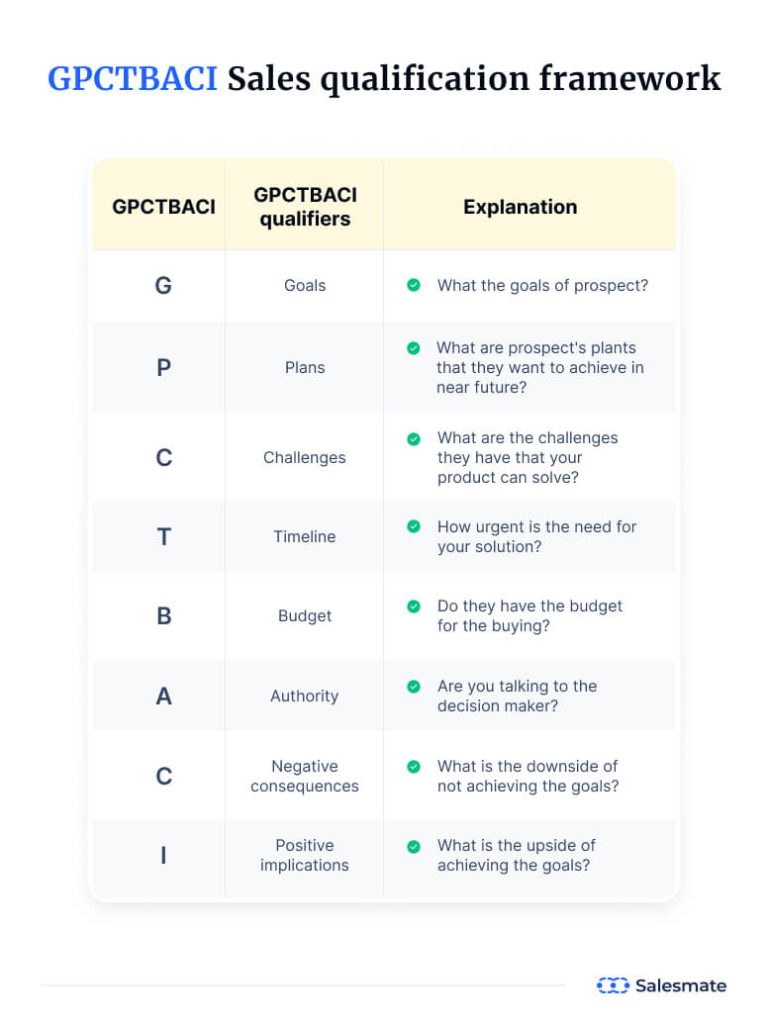Click the Salesmate logo icon

click(612, 986)
